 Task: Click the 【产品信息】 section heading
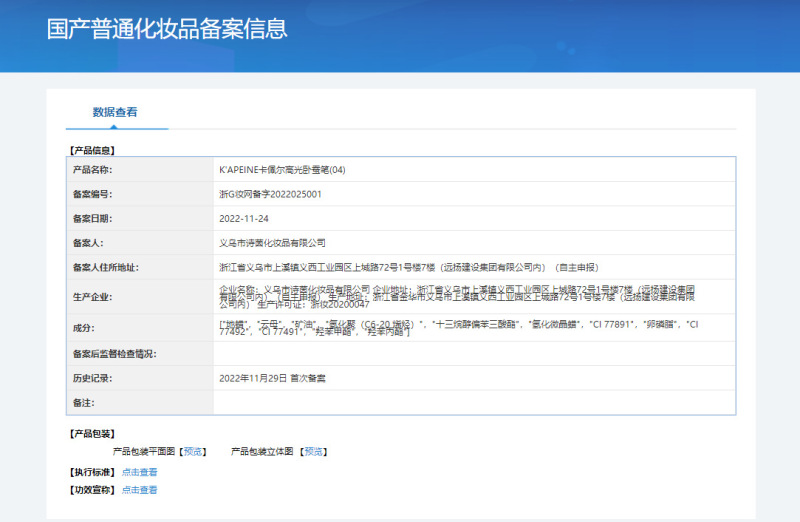click(x=92, y=150)
